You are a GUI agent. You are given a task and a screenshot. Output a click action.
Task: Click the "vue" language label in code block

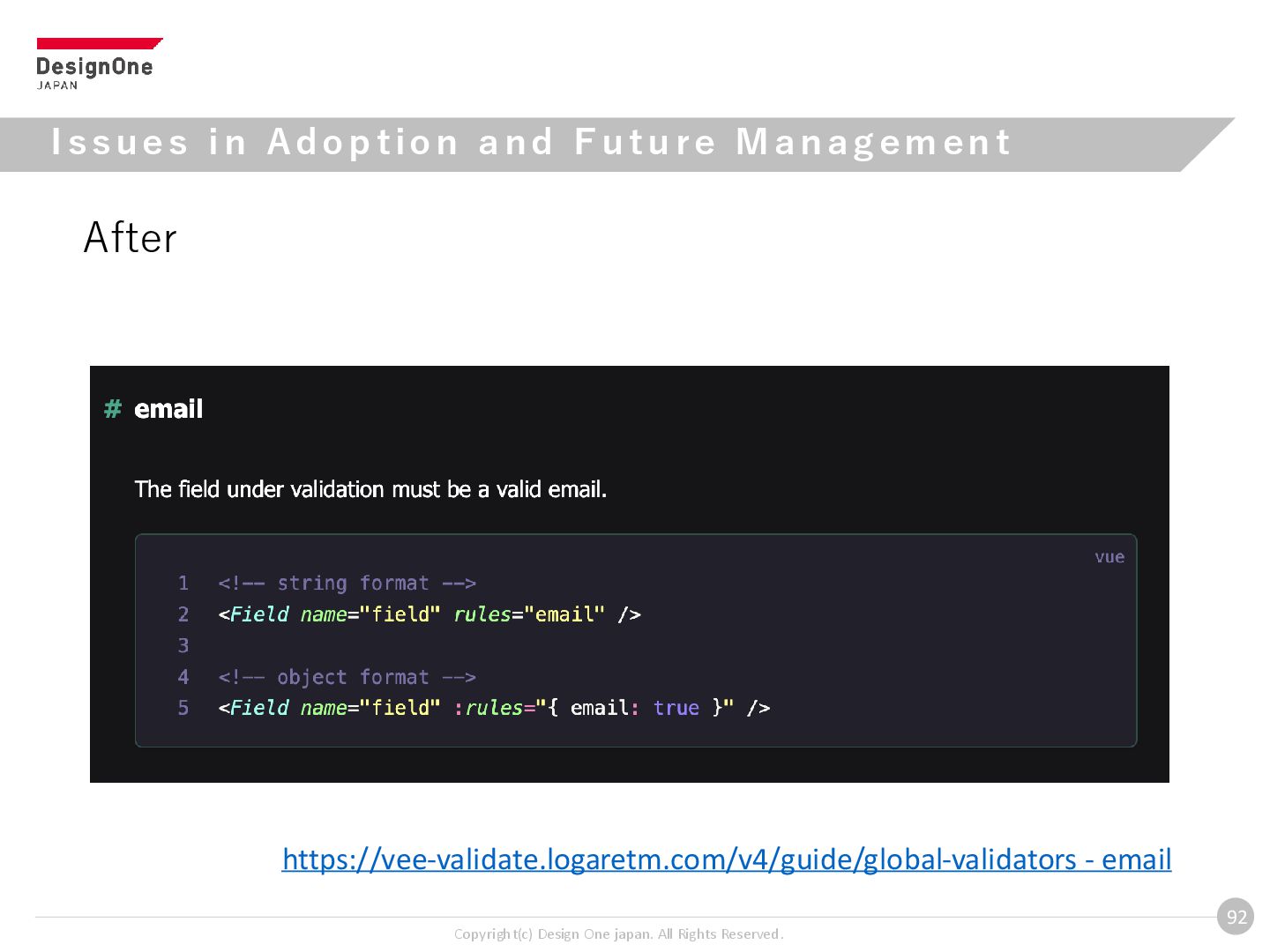[x=1109, y=557]
